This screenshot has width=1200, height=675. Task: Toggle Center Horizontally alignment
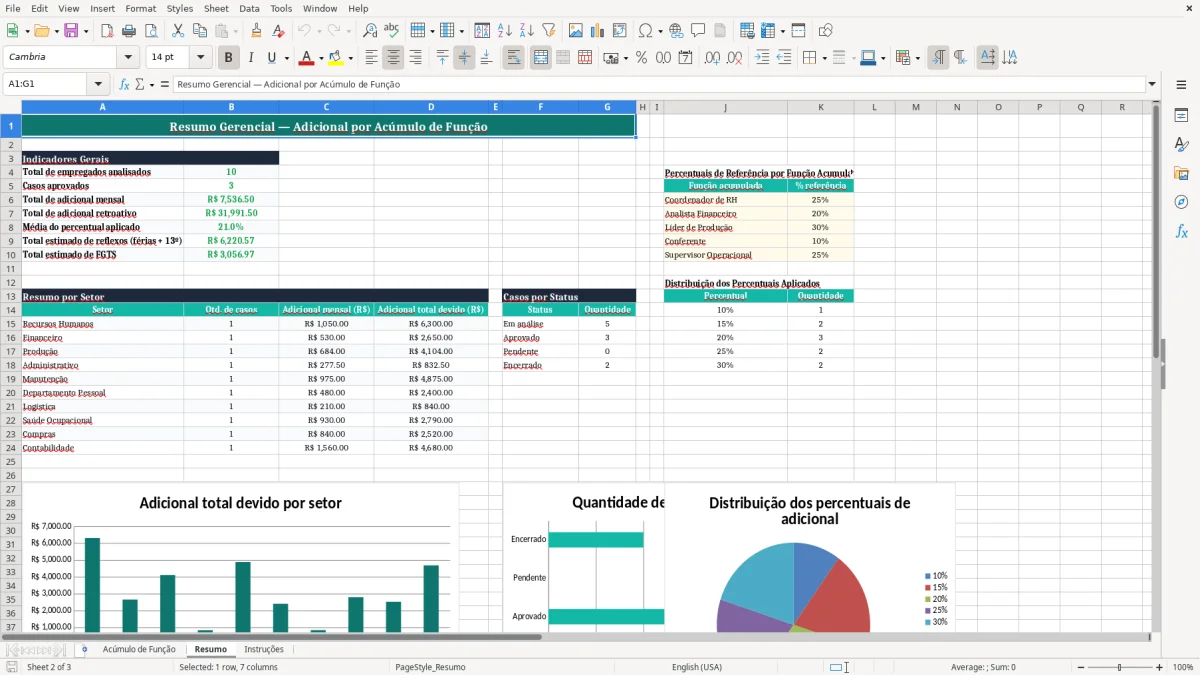(x=393, y=58)
